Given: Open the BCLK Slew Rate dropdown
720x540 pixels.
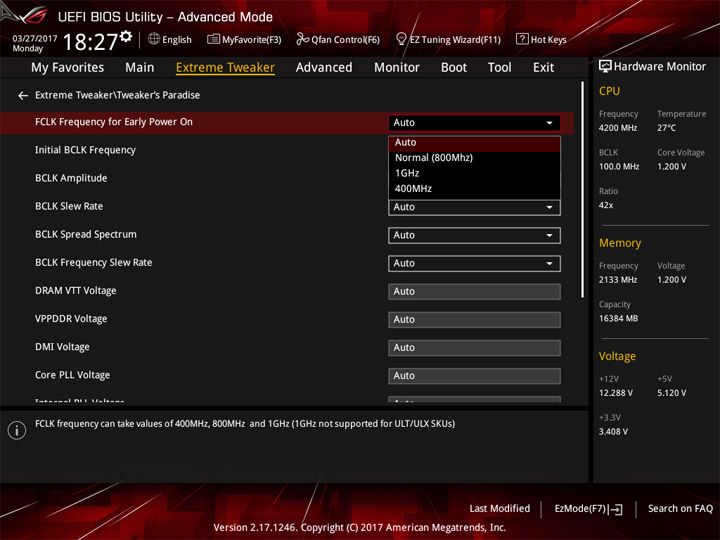Looking at the screenshot, I should pyautogui.click(x=474, y=208).
